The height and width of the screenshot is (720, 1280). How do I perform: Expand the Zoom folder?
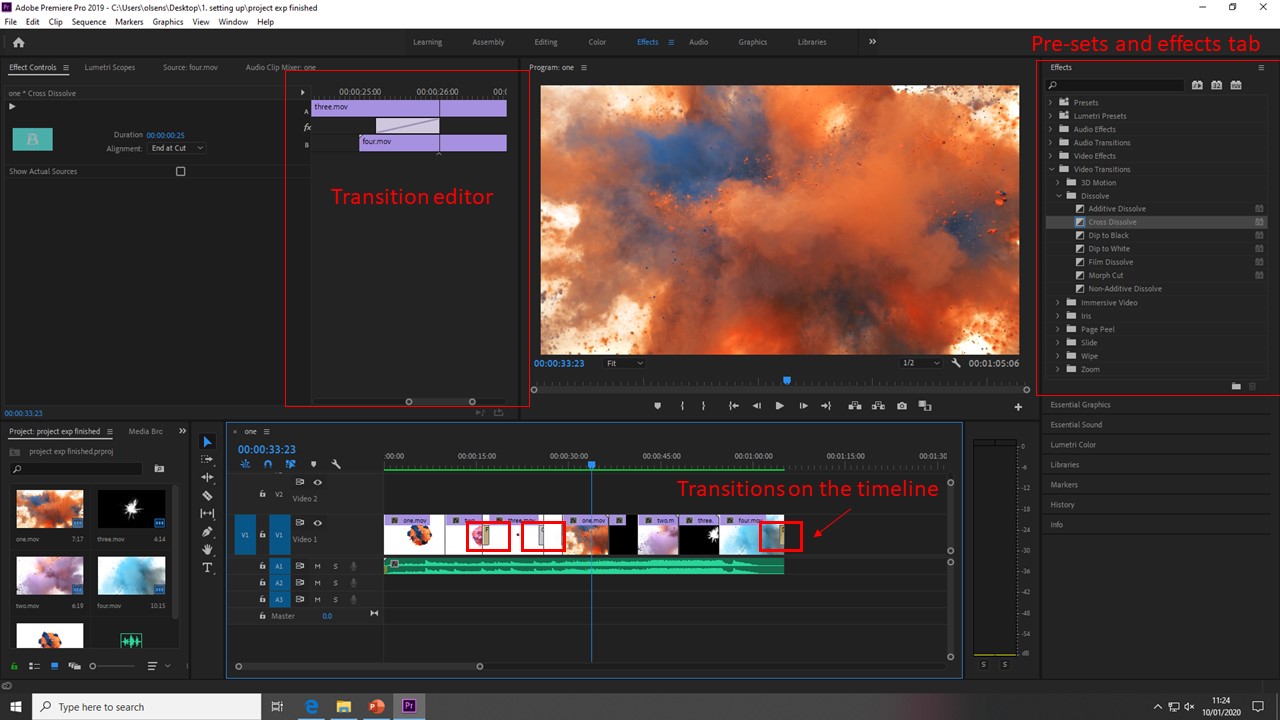pyautogui.click(x=1058, y=369)
